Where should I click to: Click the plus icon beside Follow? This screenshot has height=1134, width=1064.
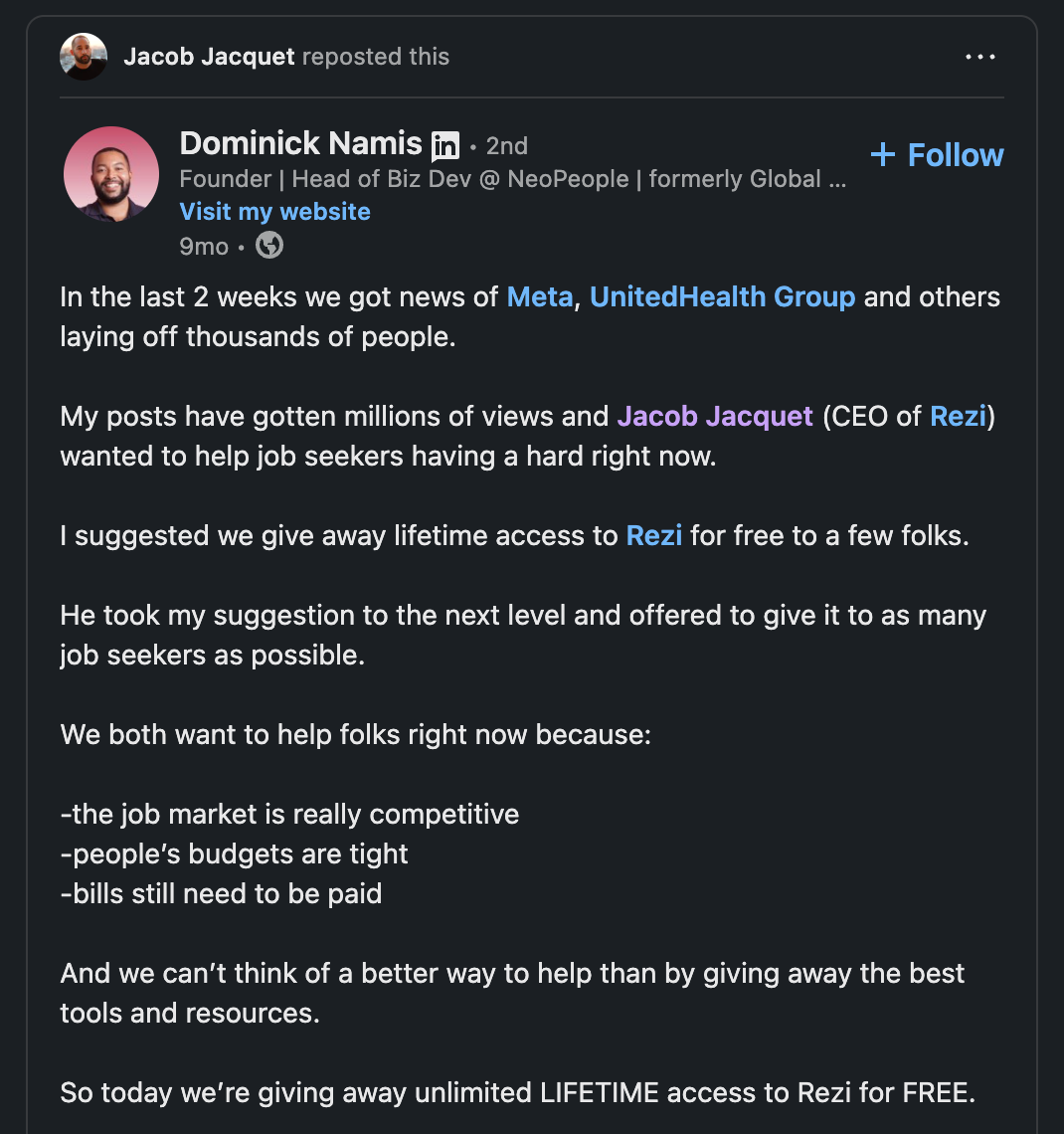tap(883, 155)
